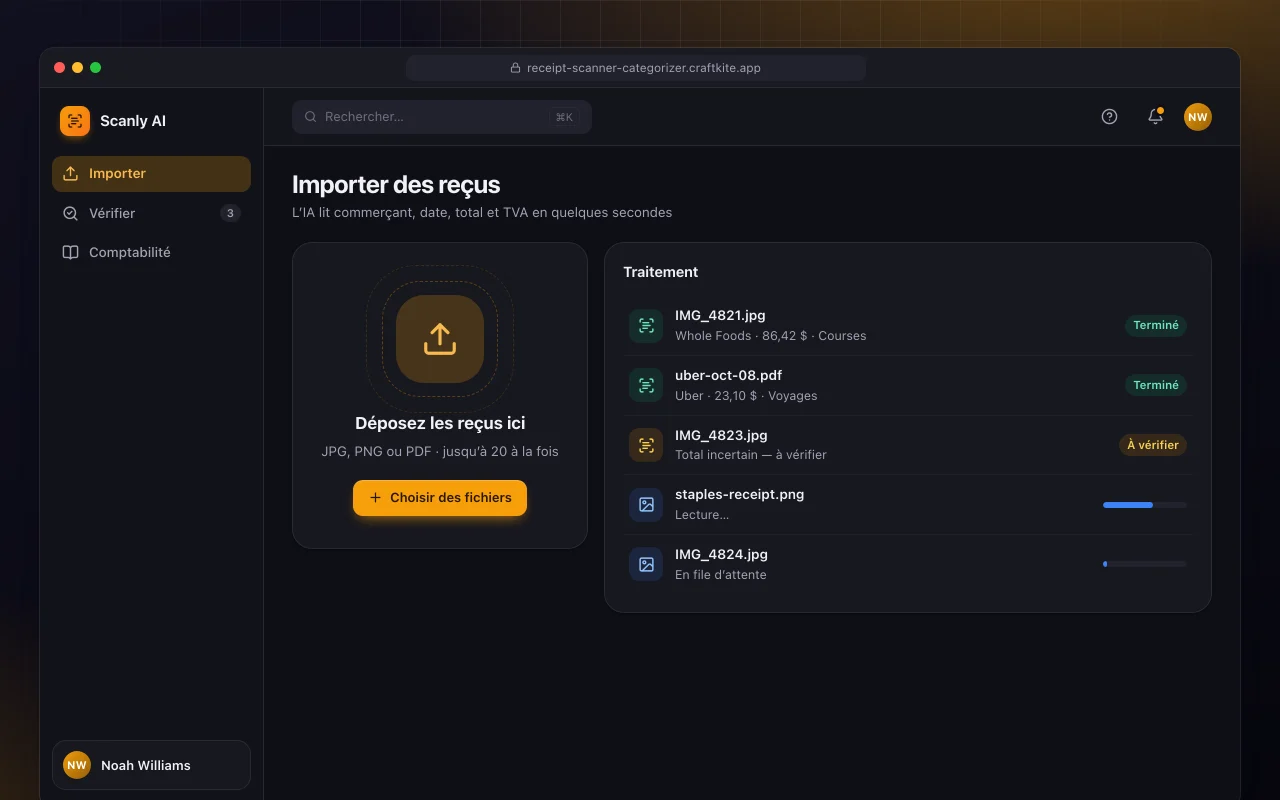
Task: Click scan icon for IMG_4823.jpg
Action: pos(646,445)
